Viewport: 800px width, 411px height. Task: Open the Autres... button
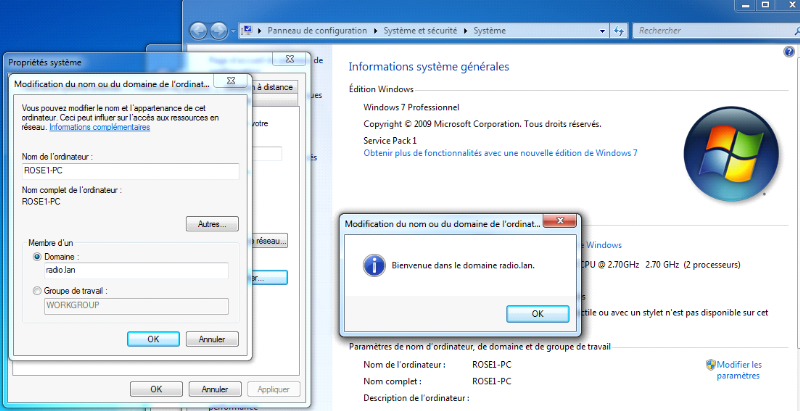(212, 224)
